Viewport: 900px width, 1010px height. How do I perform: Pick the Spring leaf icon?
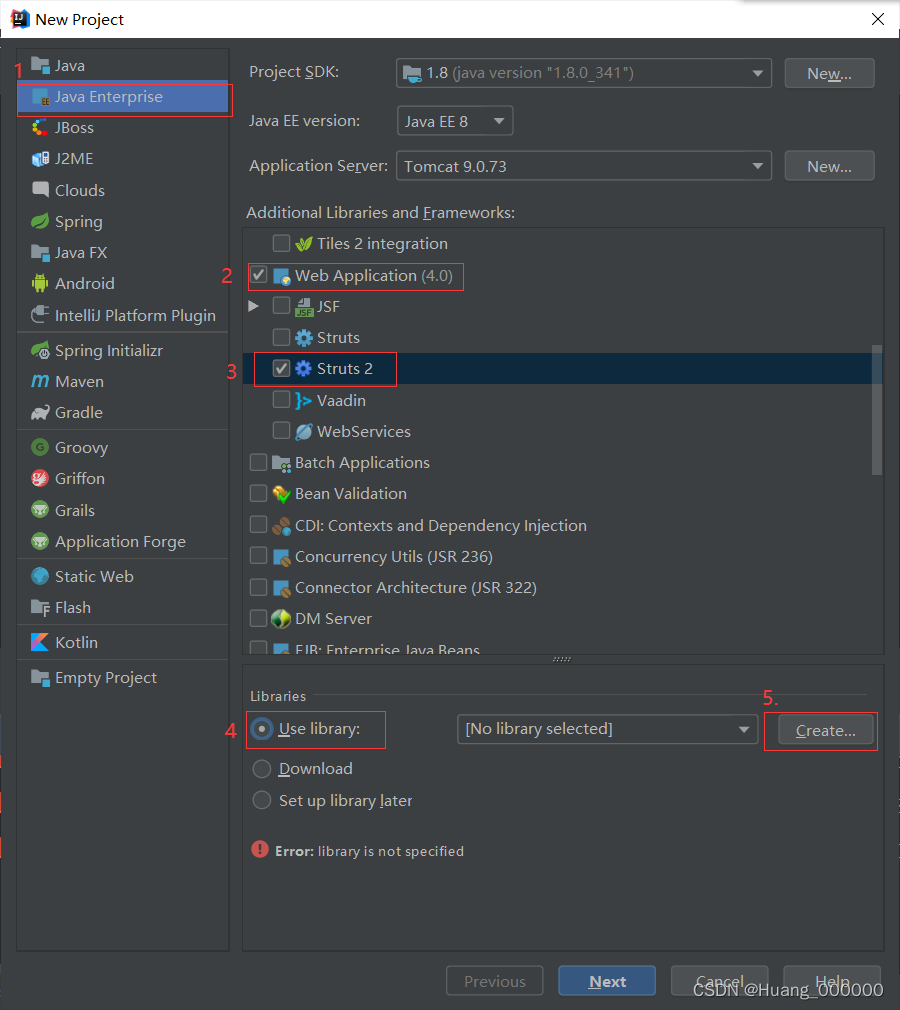point(40,222)
